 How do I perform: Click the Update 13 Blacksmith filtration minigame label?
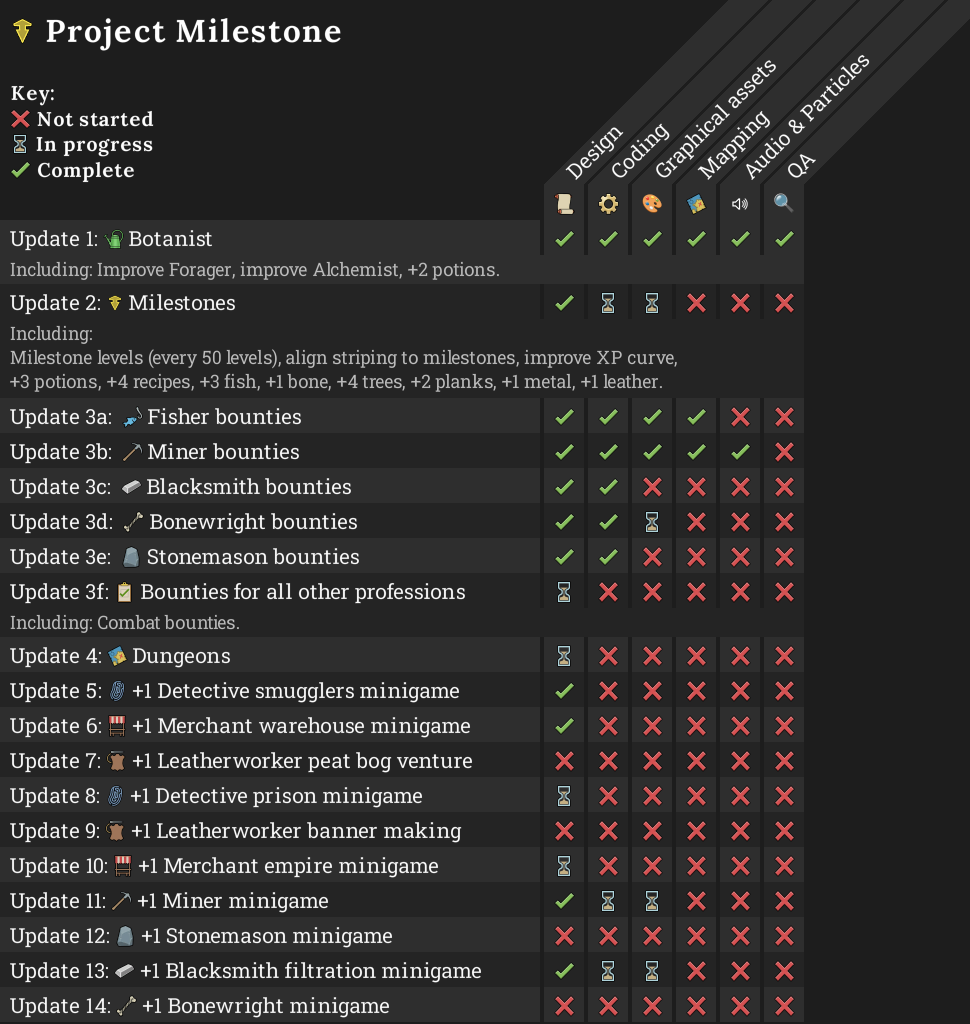coord(310,971)
